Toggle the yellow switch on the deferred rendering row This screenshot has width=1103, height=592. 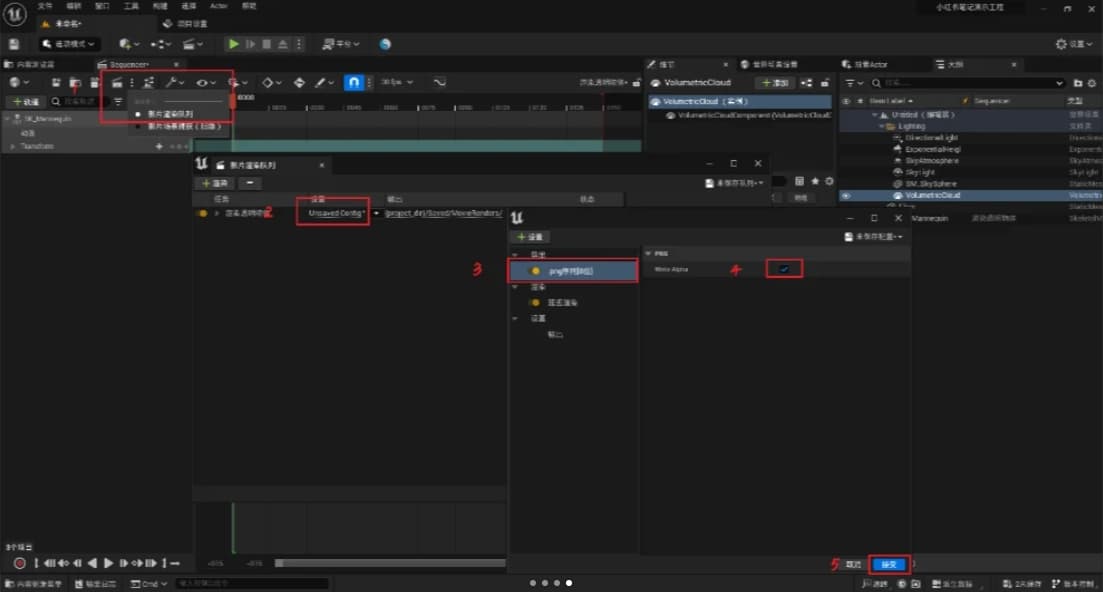535,302
